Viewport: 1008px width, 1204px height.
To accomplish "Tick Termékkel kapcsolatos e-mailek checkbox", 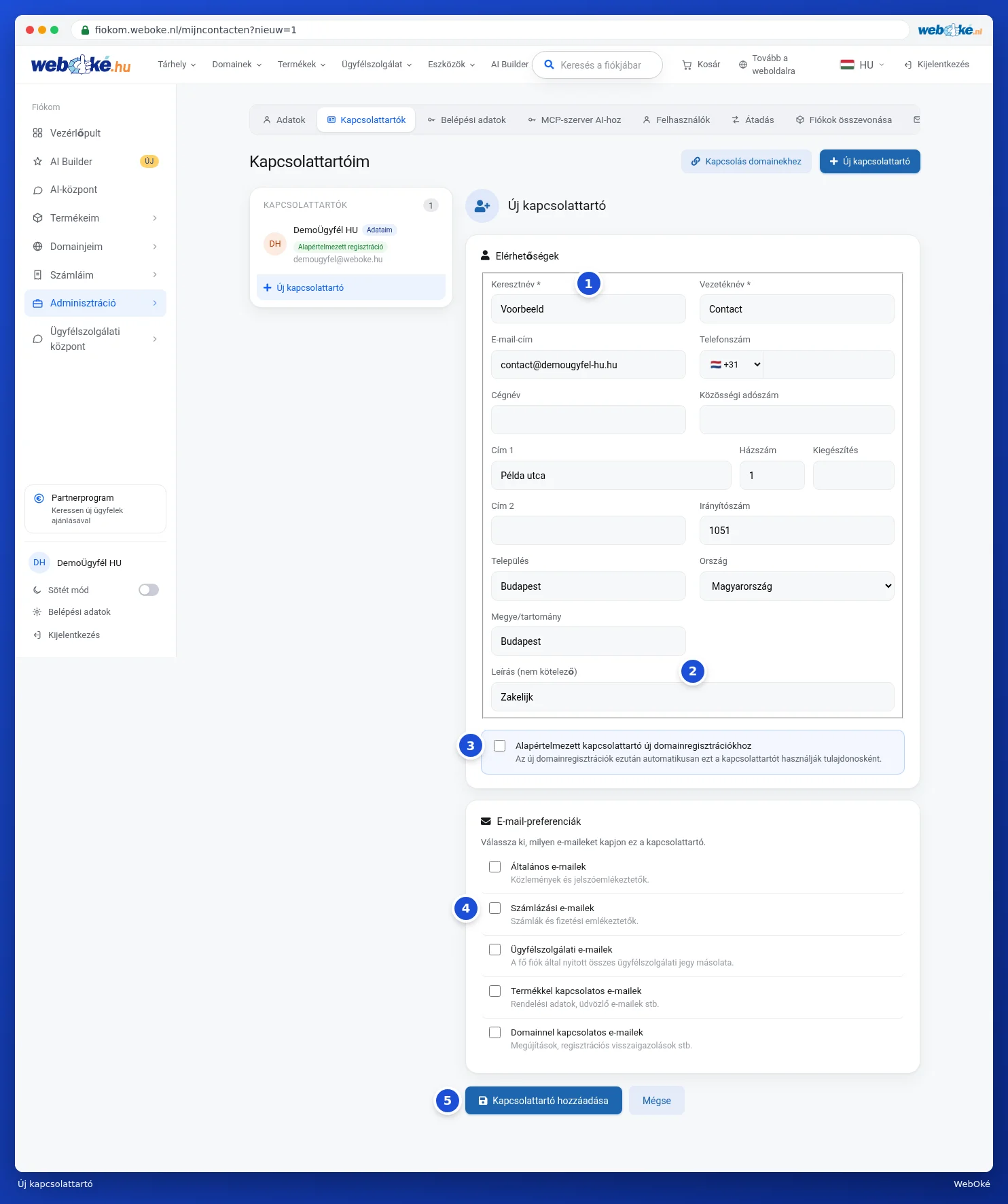I will pos(495,991).
